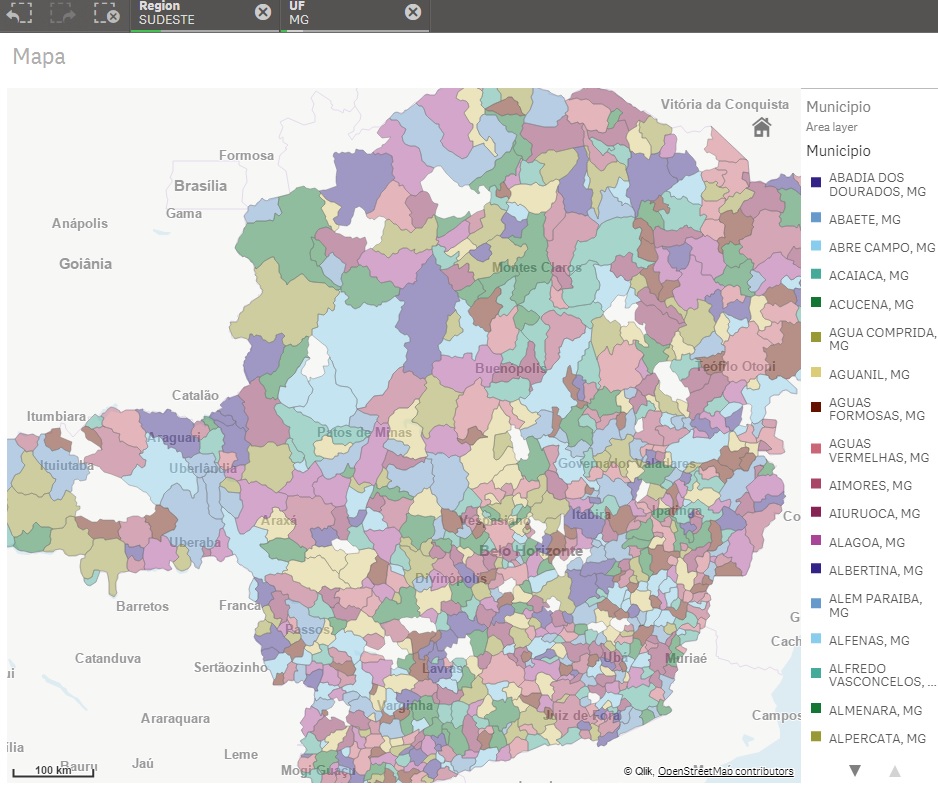Viewport: 938px width, 790px height.
Task: Click ABADIA DOS DOURADOS color swatch
Action: [x=816, y=182]
